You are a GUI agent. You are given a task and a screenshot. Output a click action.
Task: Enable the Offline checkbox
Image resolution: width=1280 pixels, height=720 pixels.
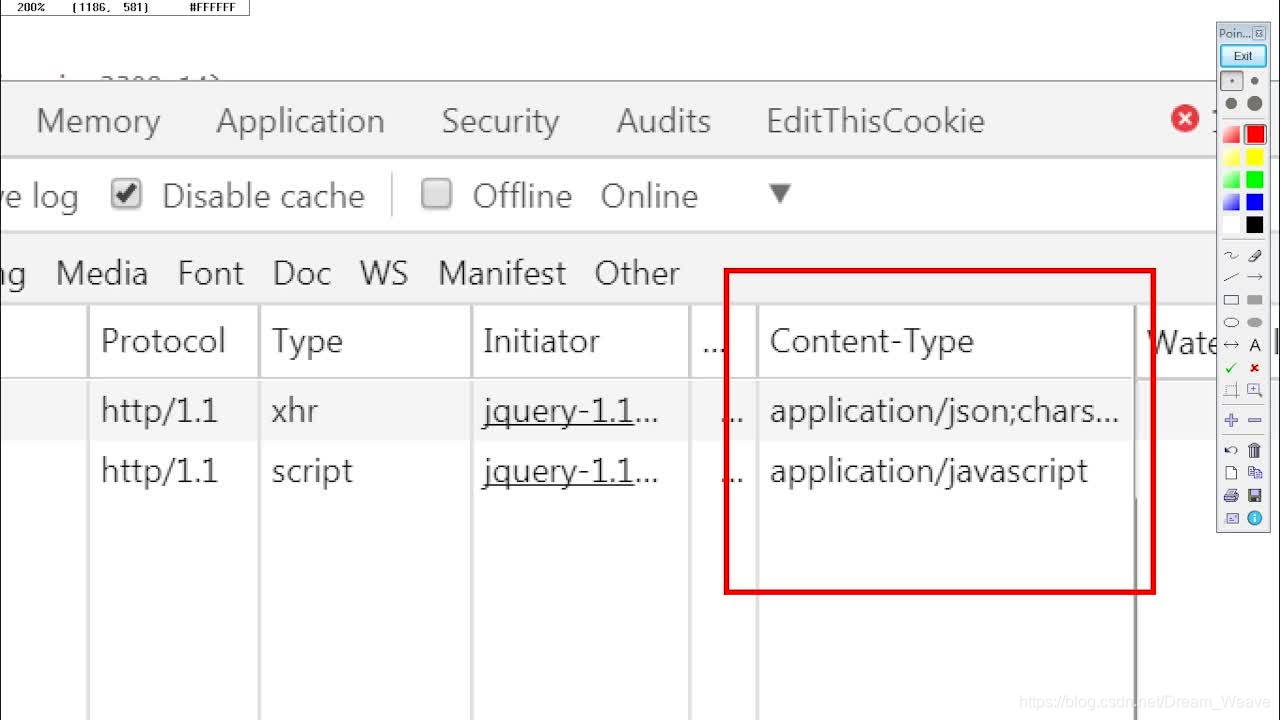click(437, 195)
